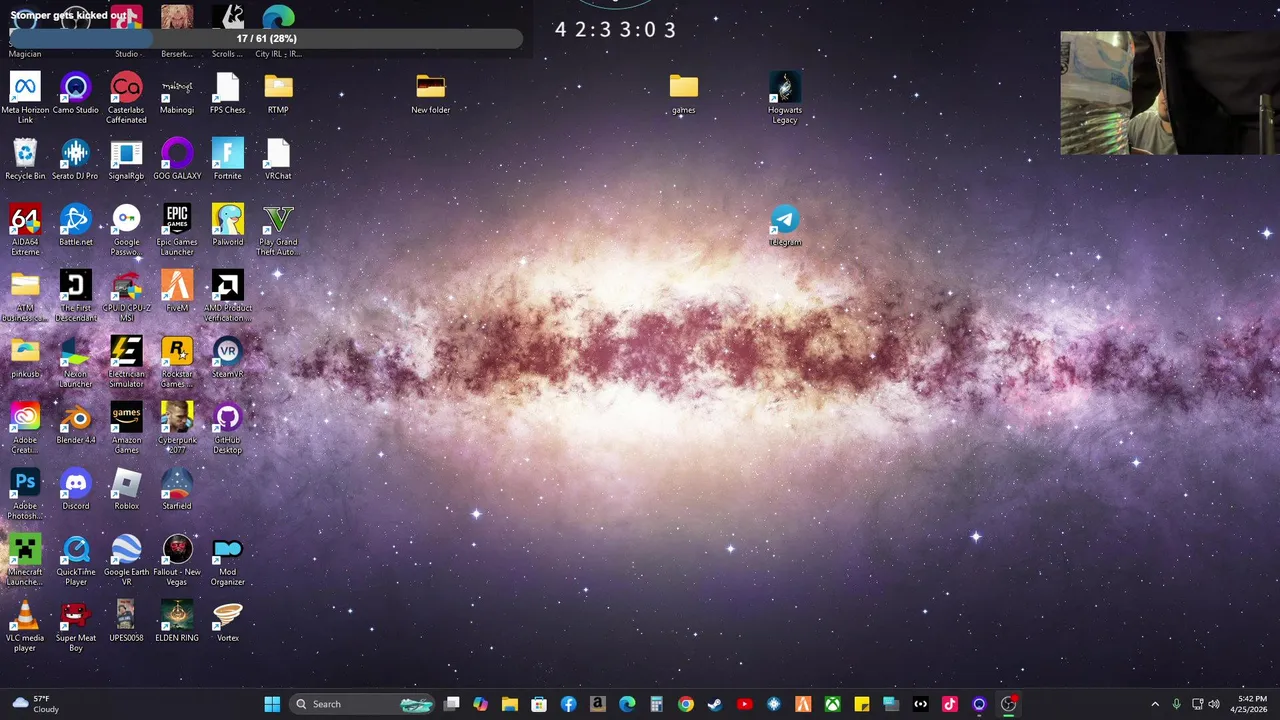Launch Battle.net from the desktop

coord(75,226)
